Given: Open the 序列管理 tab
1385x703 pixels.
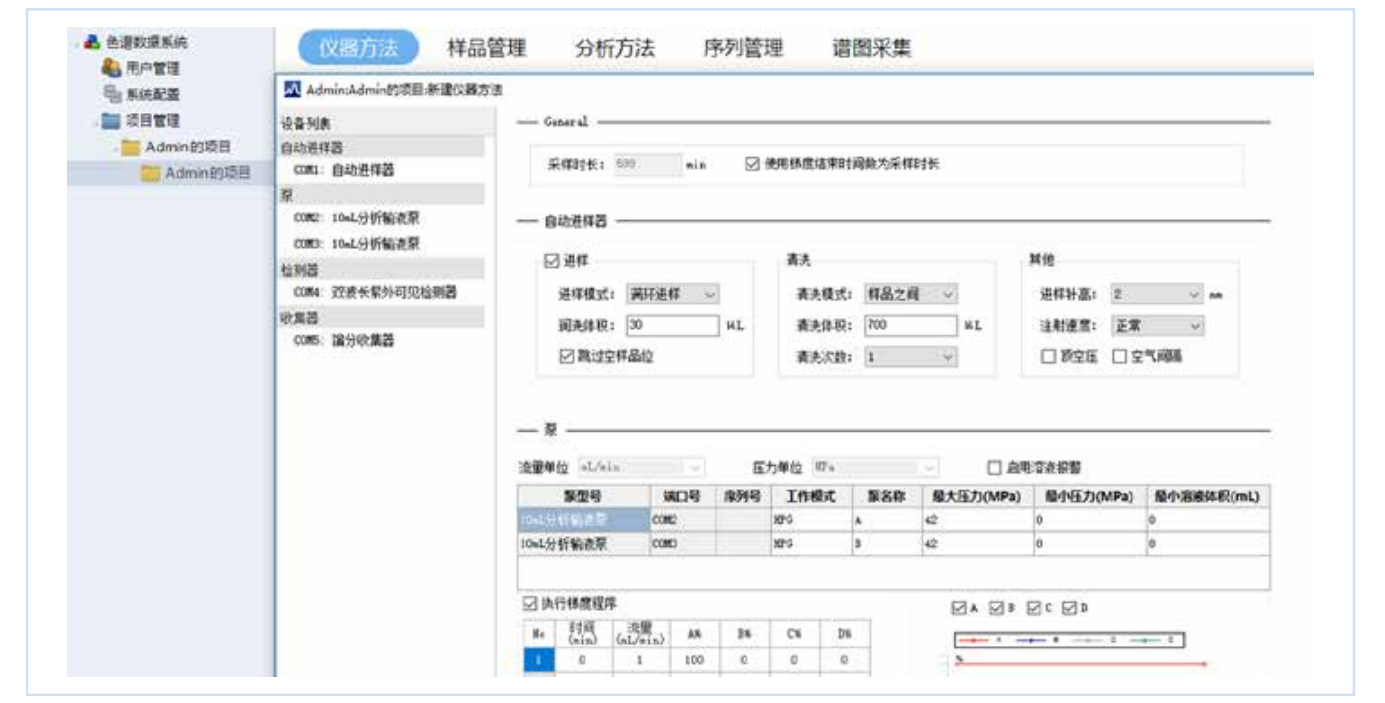Looking at the screenshot, I should tap(743, 48).
